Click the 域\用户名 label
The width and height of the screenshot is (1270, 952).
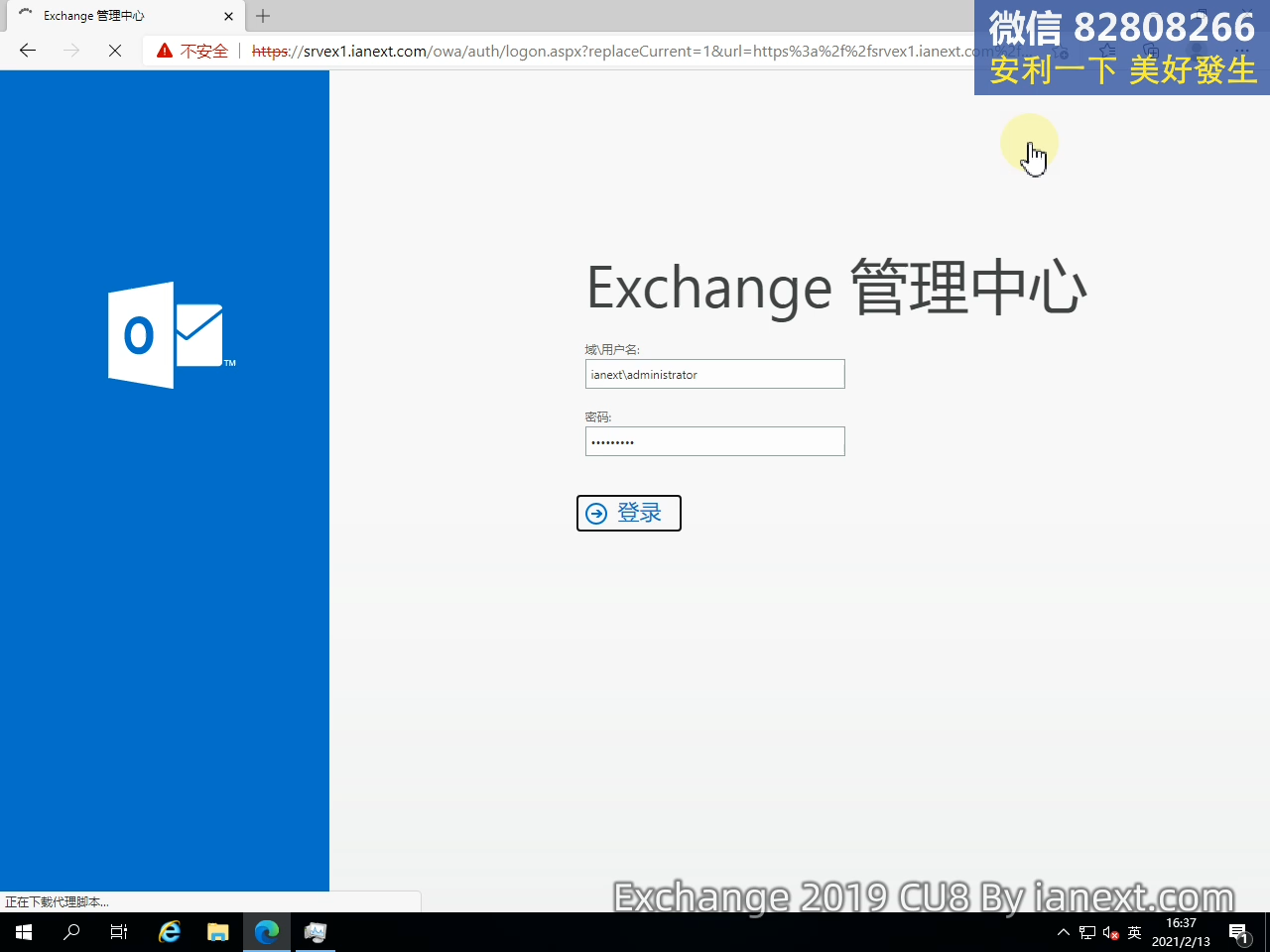tap(612, 349)
